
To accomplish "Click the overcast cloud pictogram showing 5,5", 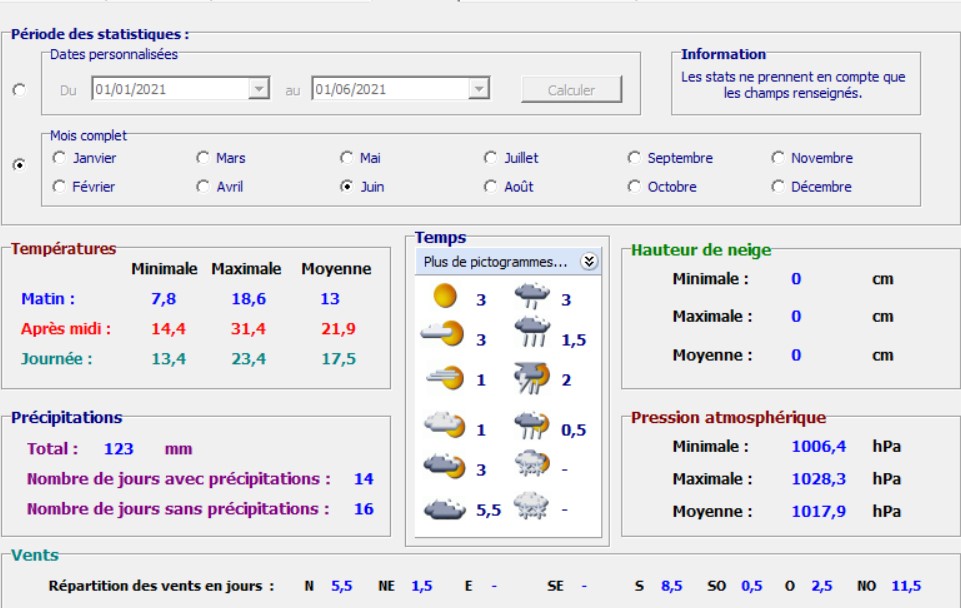I will 445,509.
